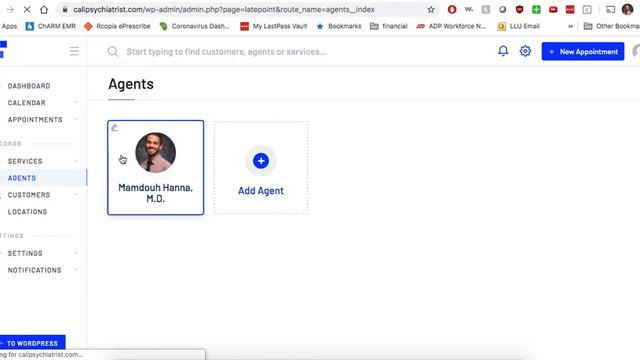The height and width of the screenshot is (360, 640).
Task: Expand the Customers submenu arrow
Action: point(76,194)
